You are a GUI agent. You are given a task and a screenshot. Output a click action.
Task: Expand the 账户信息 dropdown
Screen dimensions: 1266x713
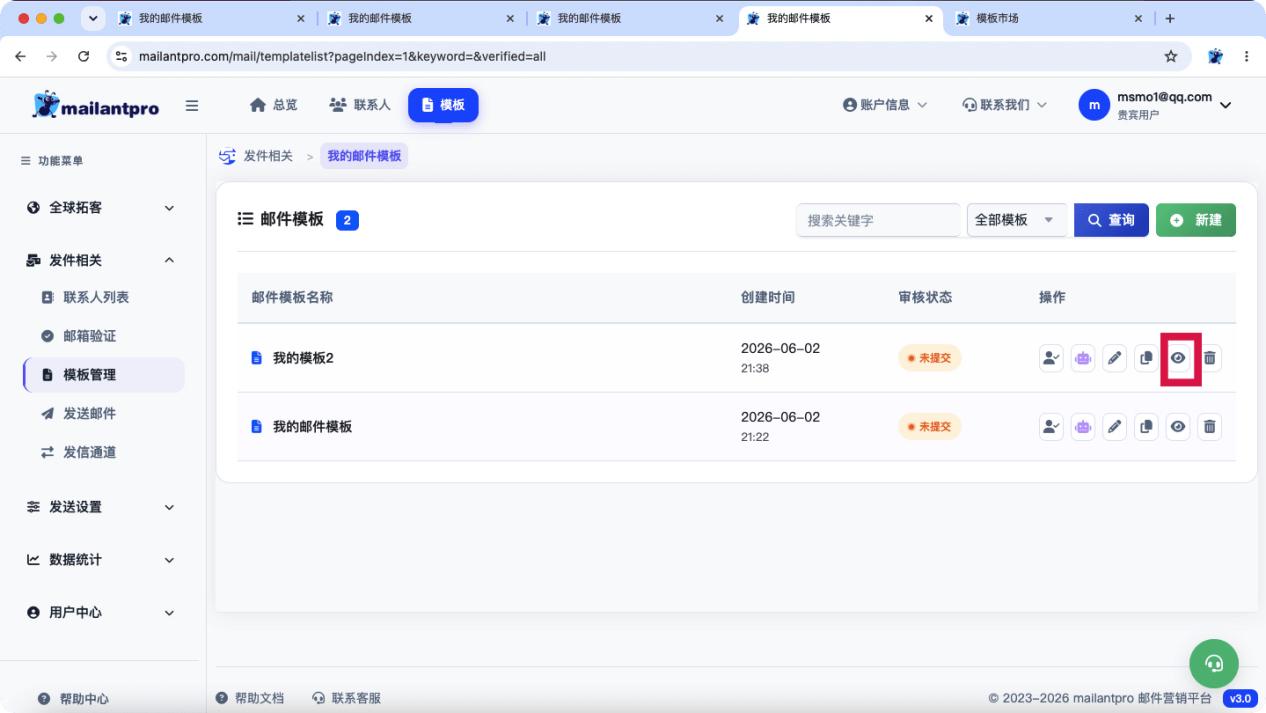click(x=885, y=105)
